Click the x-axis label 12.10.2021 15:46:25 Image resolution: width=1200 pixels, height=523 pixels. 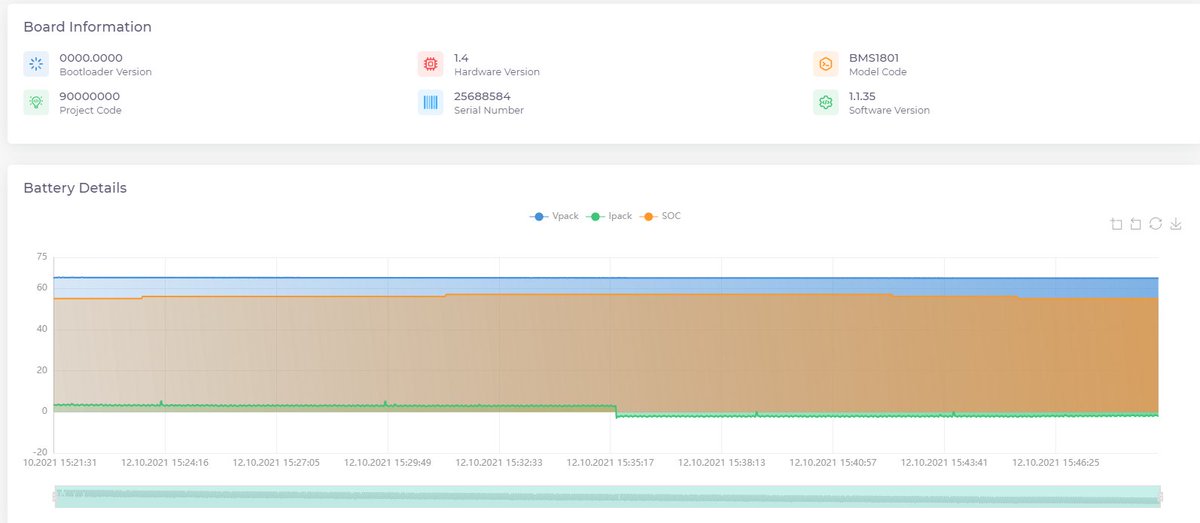(1056, 463)
